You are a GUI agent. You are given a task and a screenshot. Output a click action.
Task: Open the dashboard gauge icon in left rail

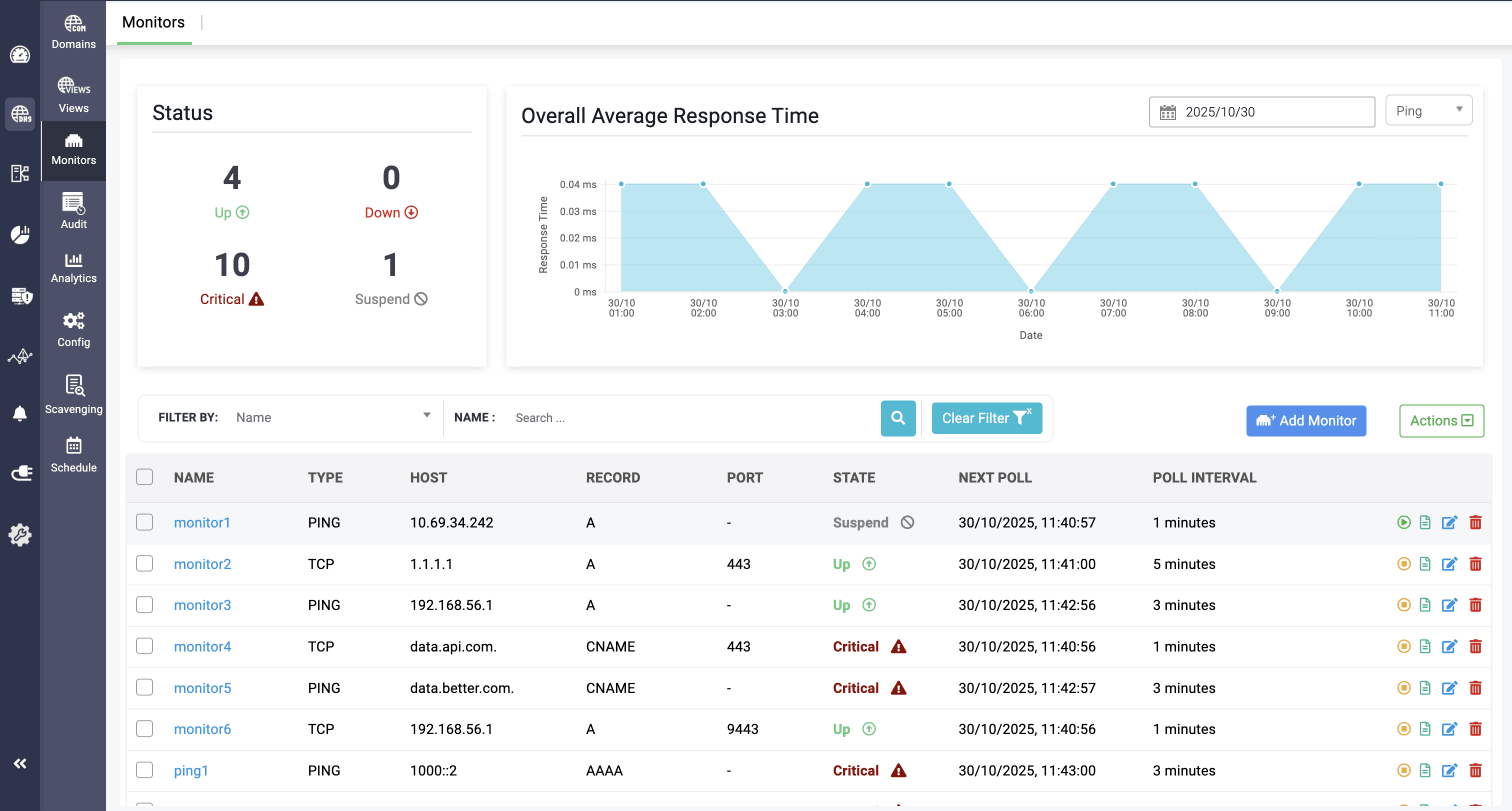tap(20, 54)
